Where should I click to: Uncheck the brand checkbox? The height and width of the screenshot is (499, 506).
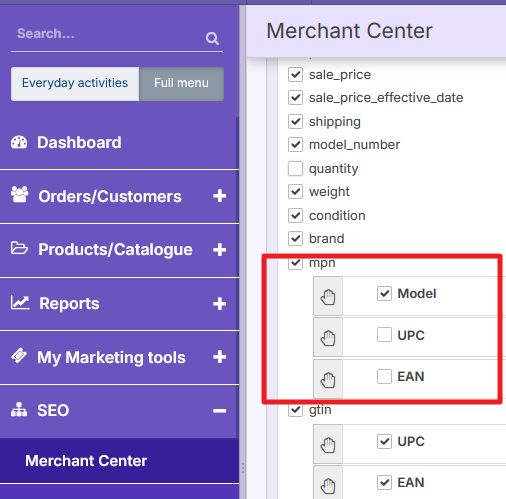(295, 239)
